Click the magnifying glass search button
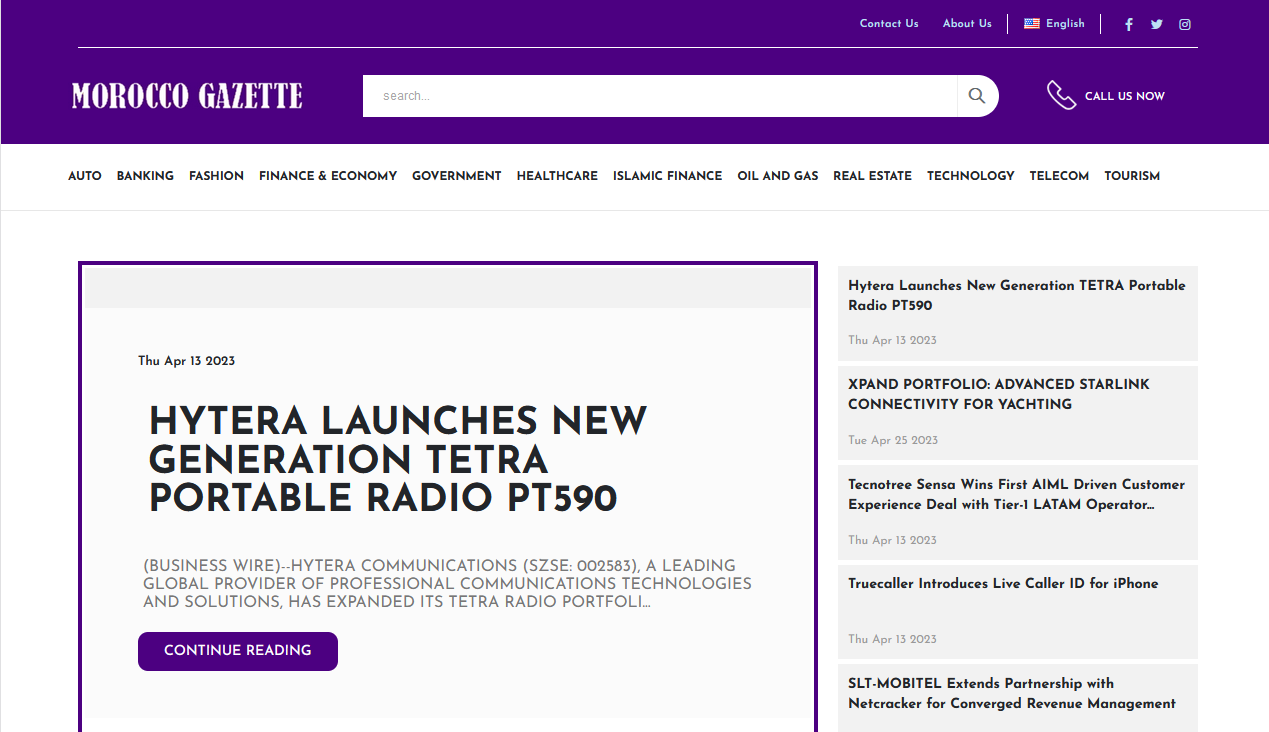Viewport: 1269px width, 732px height. 977,96
